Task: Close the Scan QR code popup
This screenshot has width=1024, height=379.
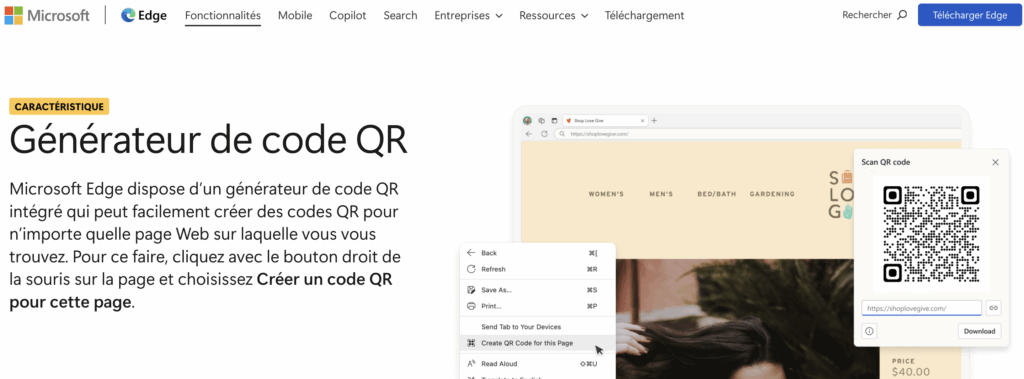Action: tap(995, 162)
